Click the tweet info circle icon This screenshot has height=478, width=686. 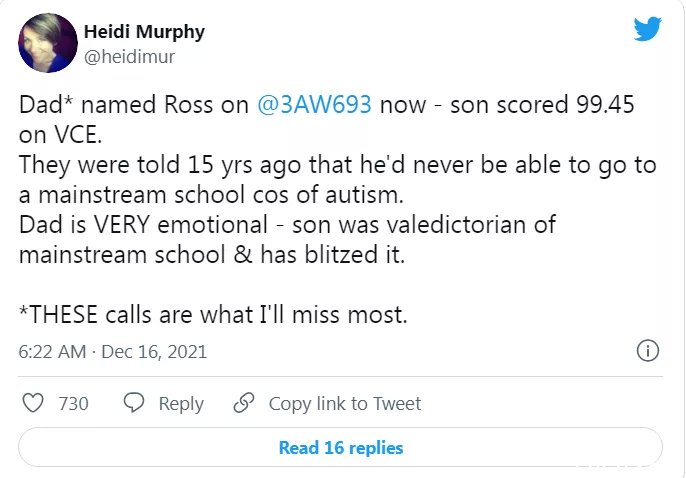pyautogui.click(x=648, y=351)
